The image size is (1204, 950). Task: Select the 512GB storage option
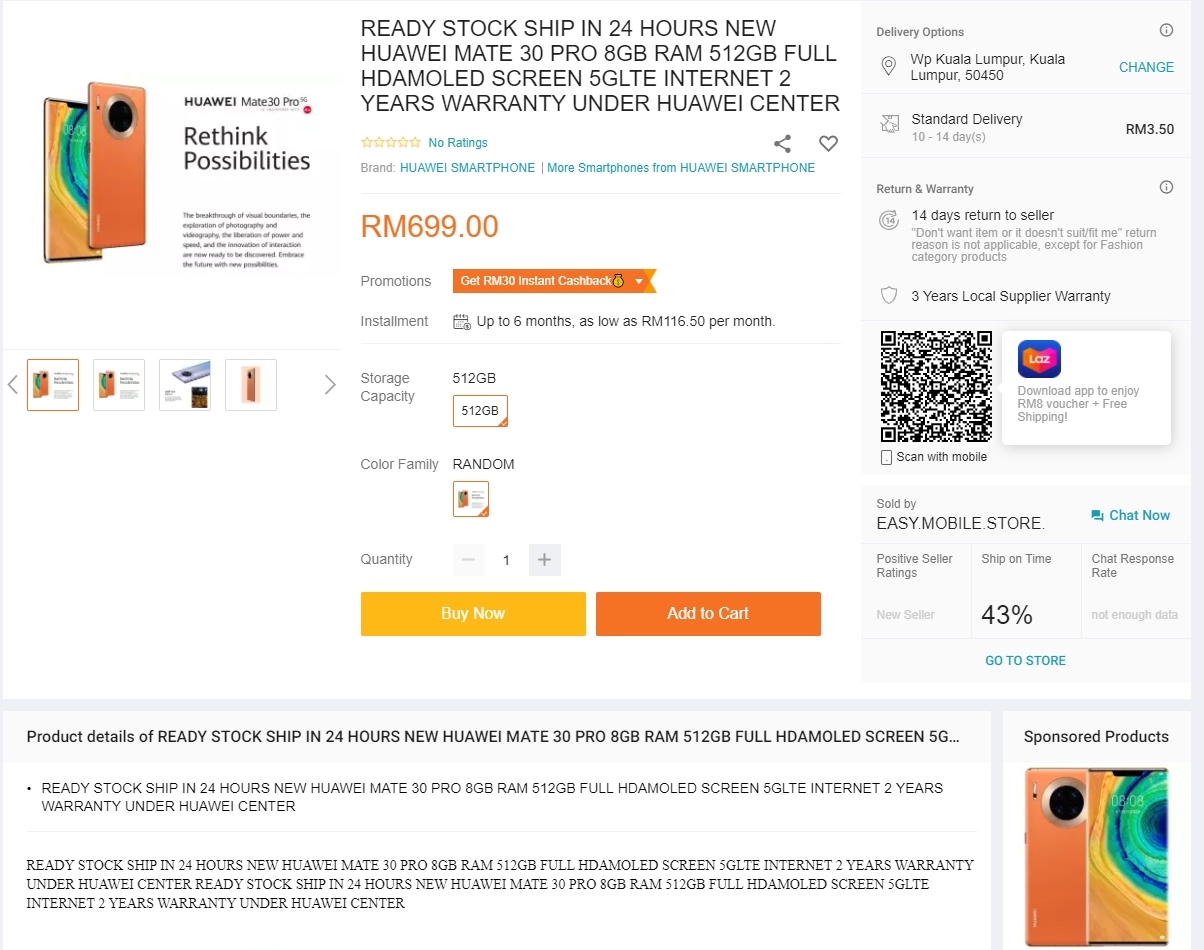click(480, 411)
